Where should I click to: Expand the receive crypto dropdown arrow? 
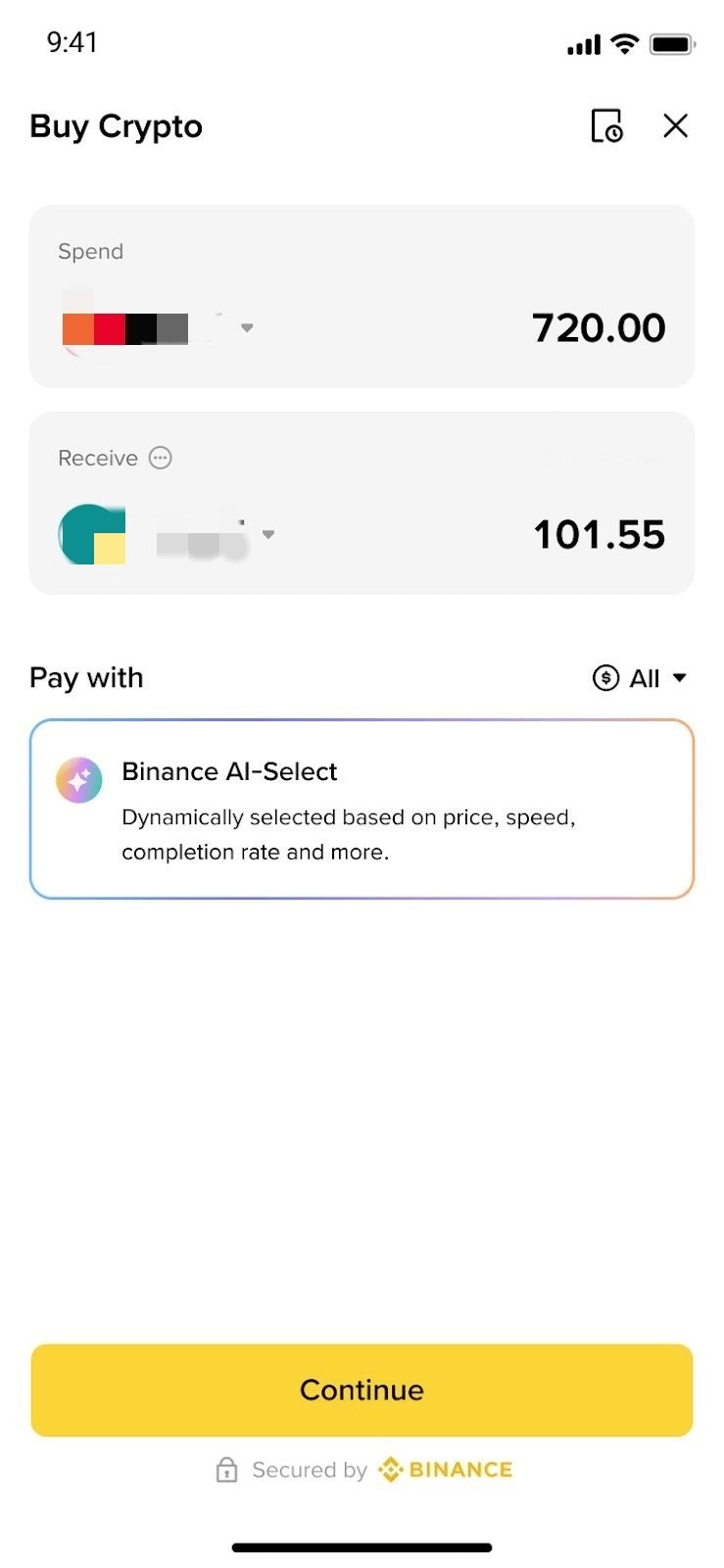tap(268, 535)
